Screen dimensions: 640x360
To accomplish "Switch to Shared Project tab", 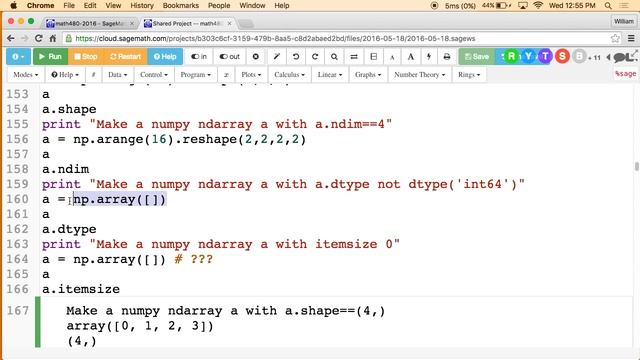I will click(x=188, y=24).
